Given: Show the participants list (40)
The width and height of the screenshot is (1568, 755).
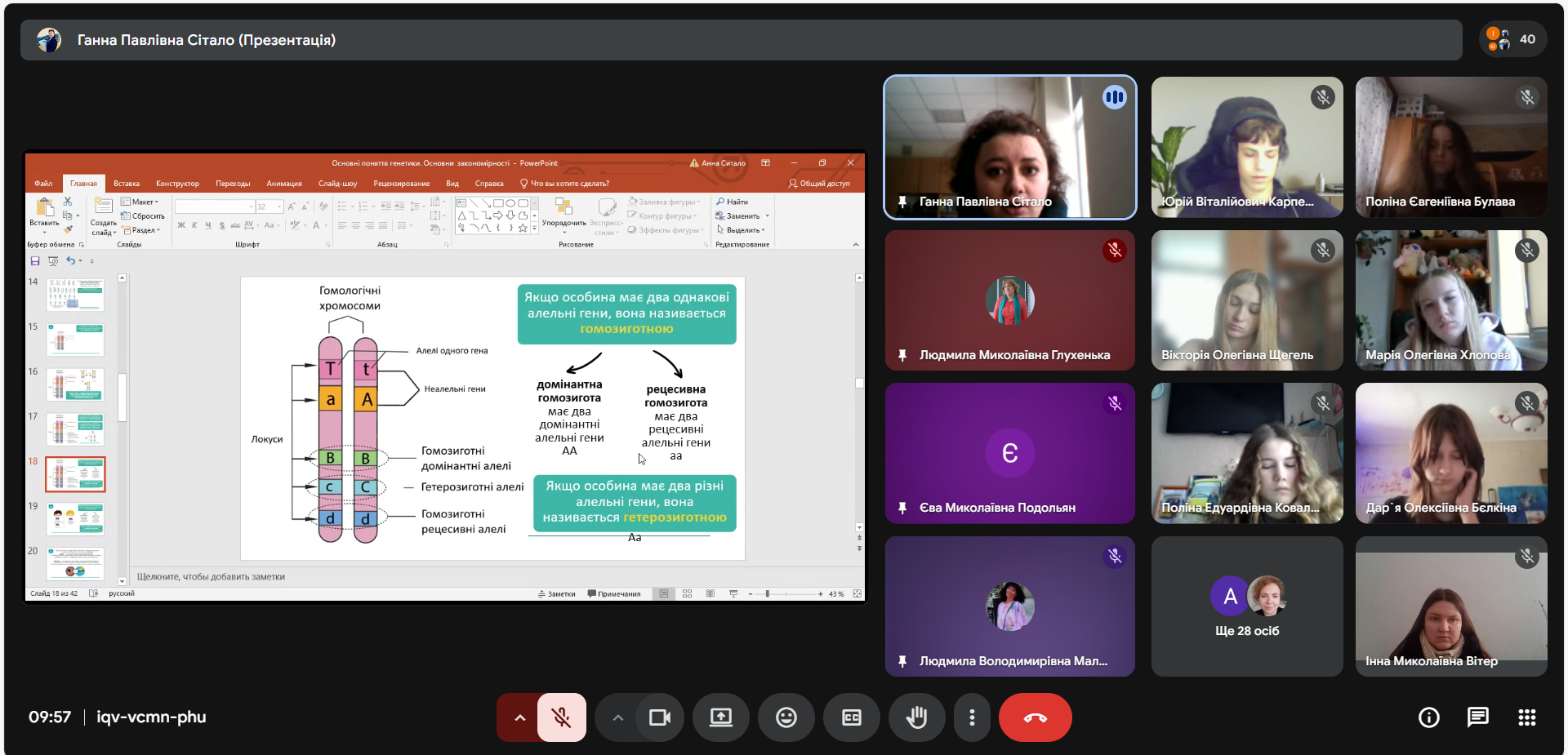Looking at the screenshot, I should point(1512,39).
